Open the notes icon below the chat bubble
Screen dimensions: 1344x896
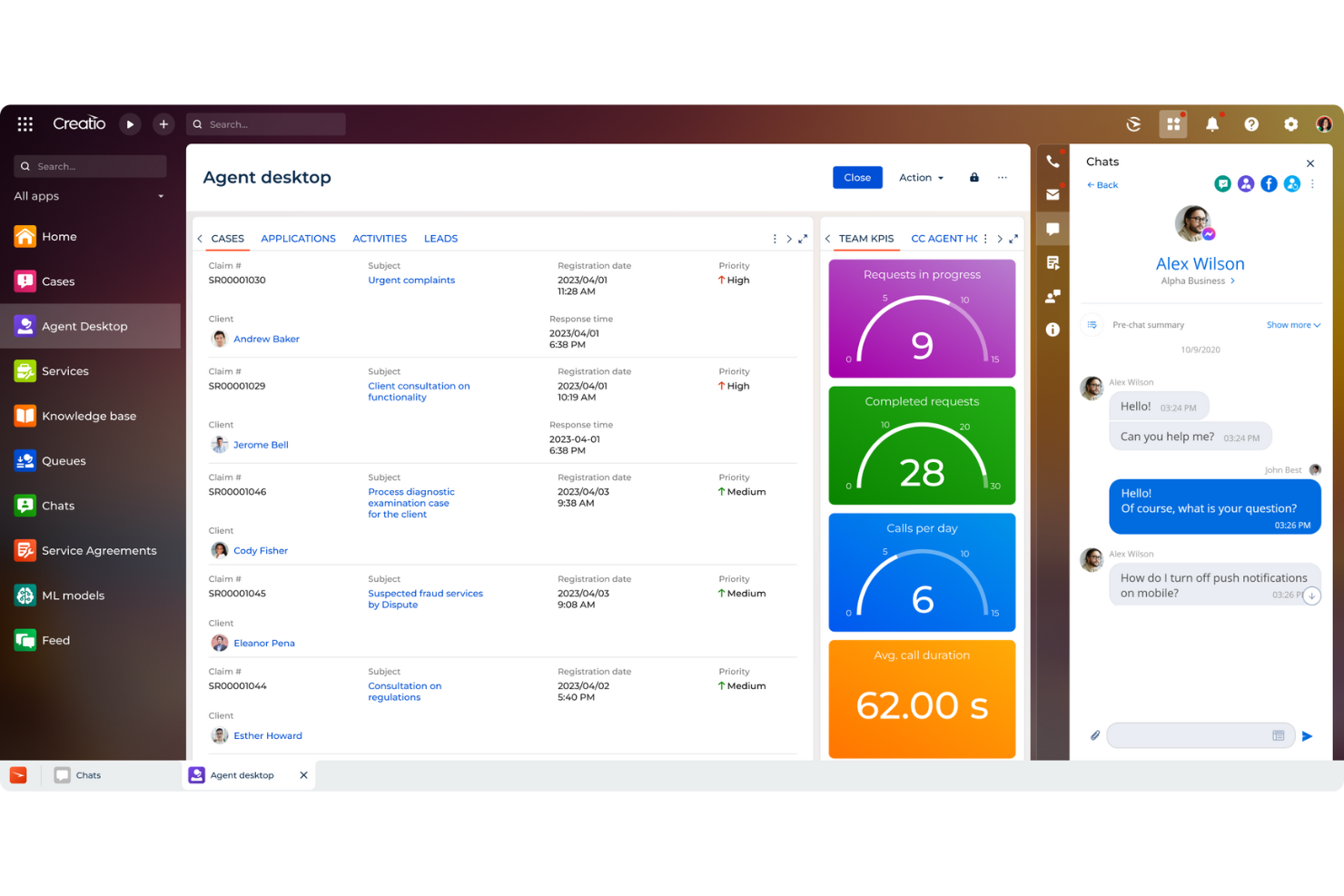pyautogui.click(x=1052, y=262)
